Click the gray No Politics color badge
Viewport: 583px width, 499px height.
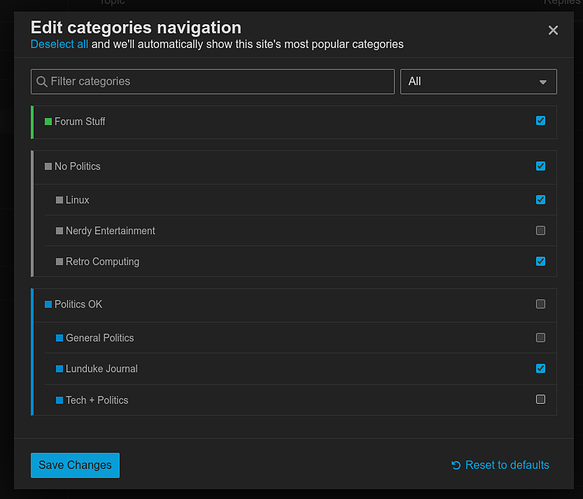click(x=48, y=166)
